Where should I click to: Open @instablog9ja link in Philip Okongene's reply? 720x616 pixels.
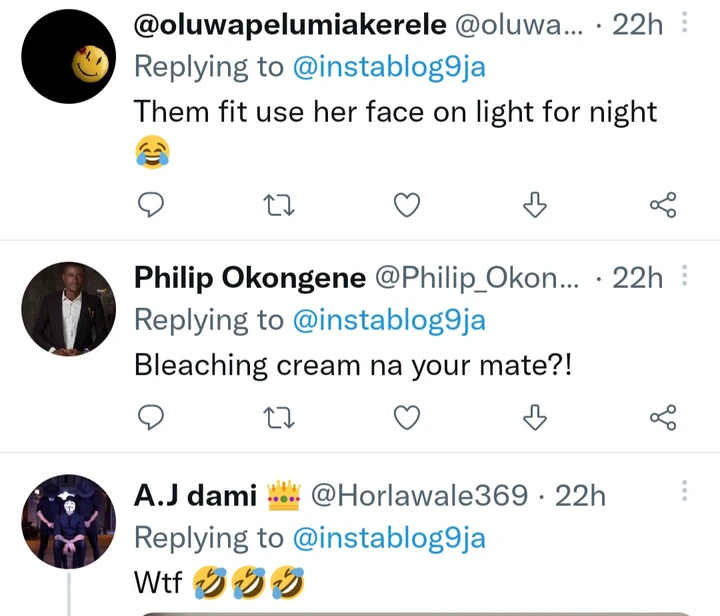[x=389, y=320]
